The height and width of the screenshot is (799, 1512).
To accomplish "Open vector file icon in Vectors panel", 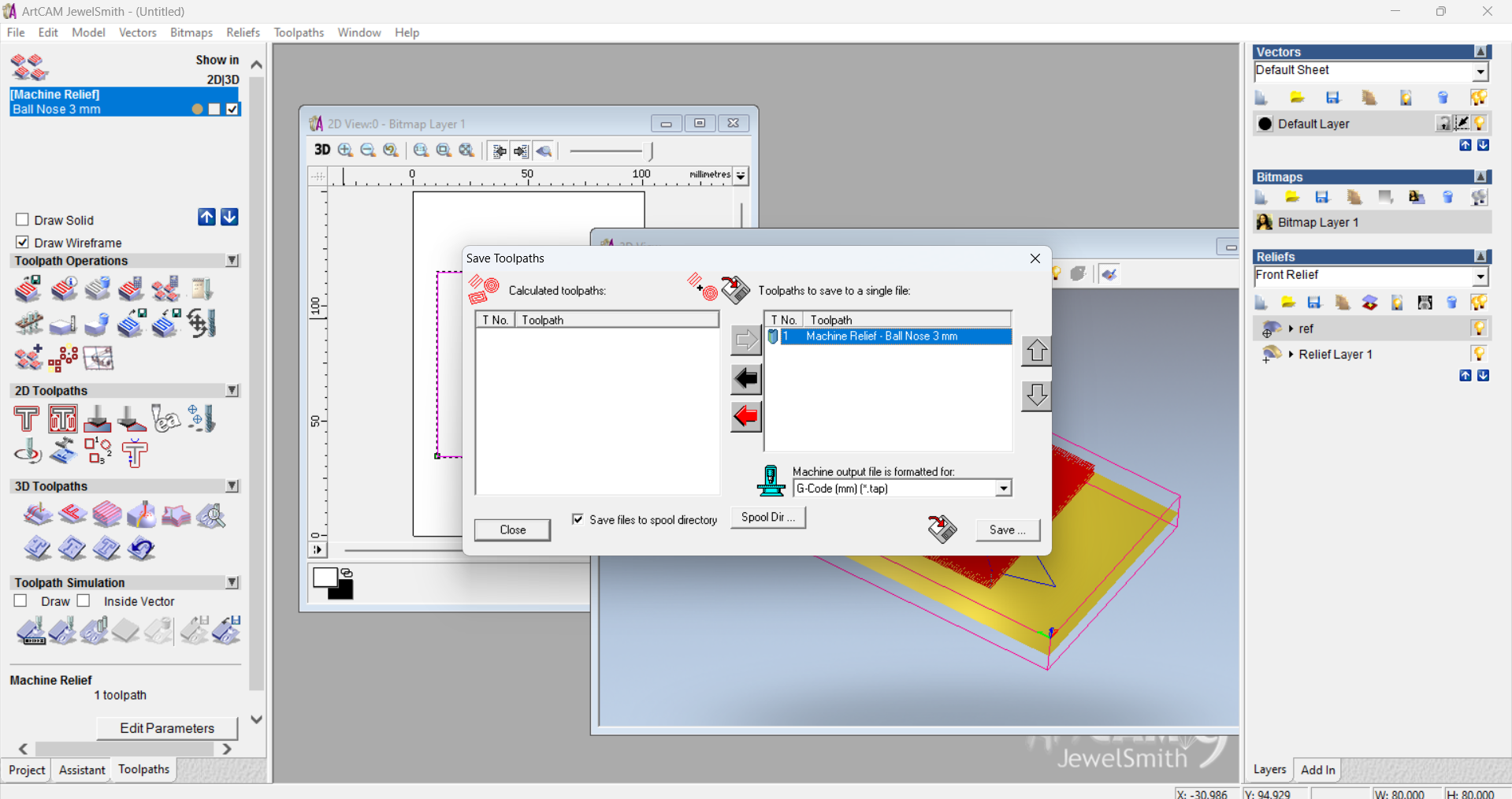I will tap(1297, 98).
